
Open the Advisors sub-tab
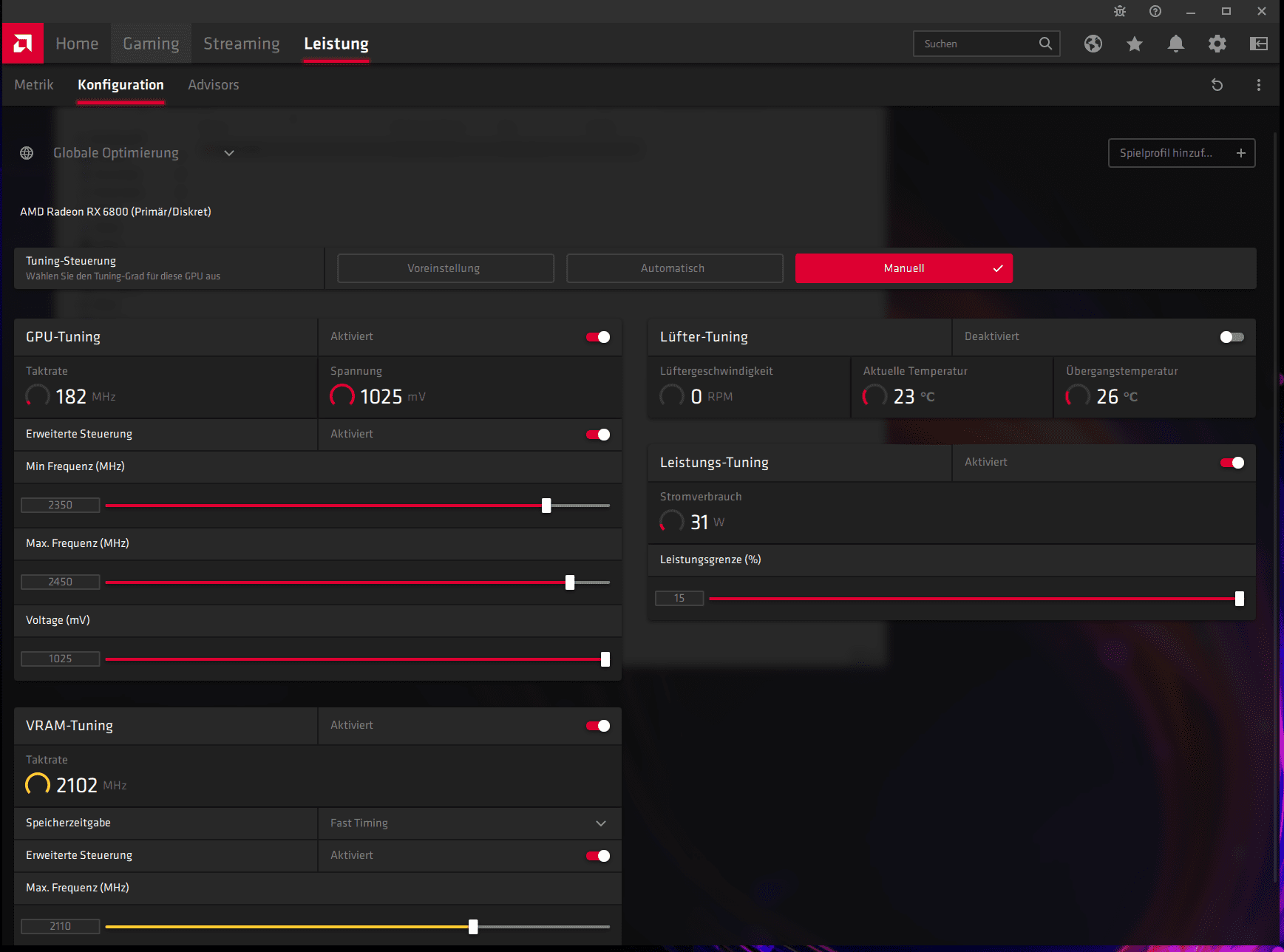[x=214, y=85]
